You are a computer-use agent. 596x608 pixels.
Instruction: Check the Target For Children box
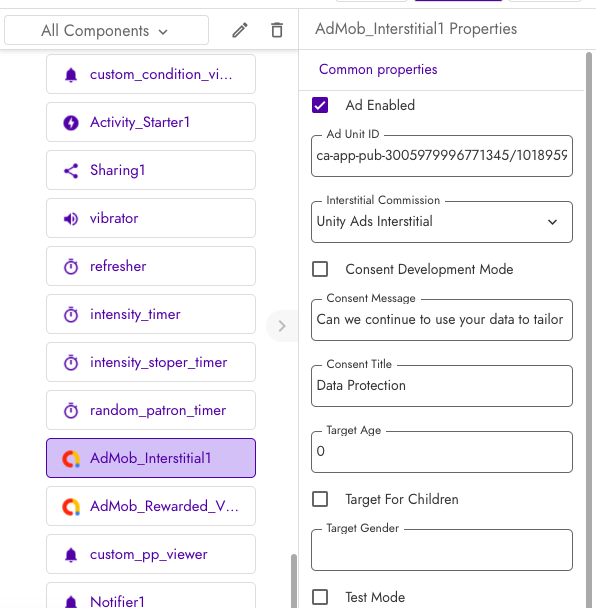320,499
